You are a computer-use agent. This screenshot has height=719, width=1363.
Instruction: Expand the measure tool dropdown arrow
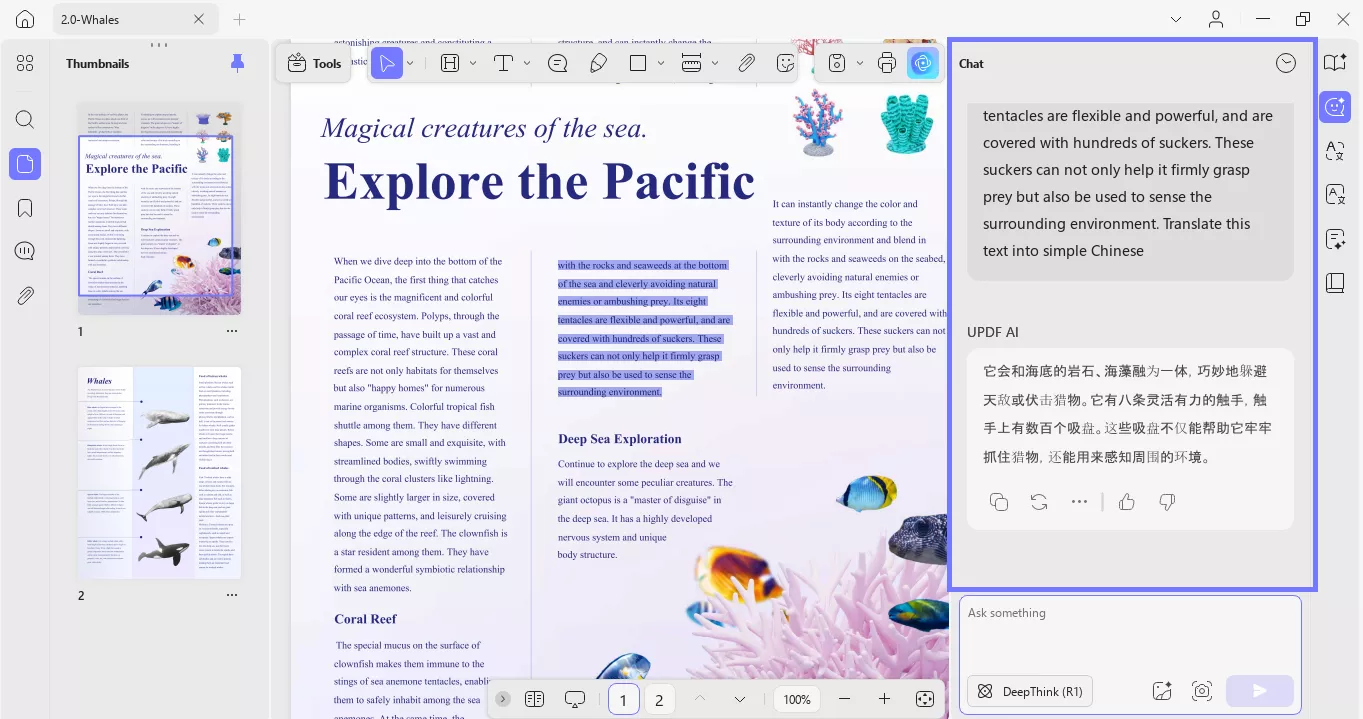pos(715,63)
